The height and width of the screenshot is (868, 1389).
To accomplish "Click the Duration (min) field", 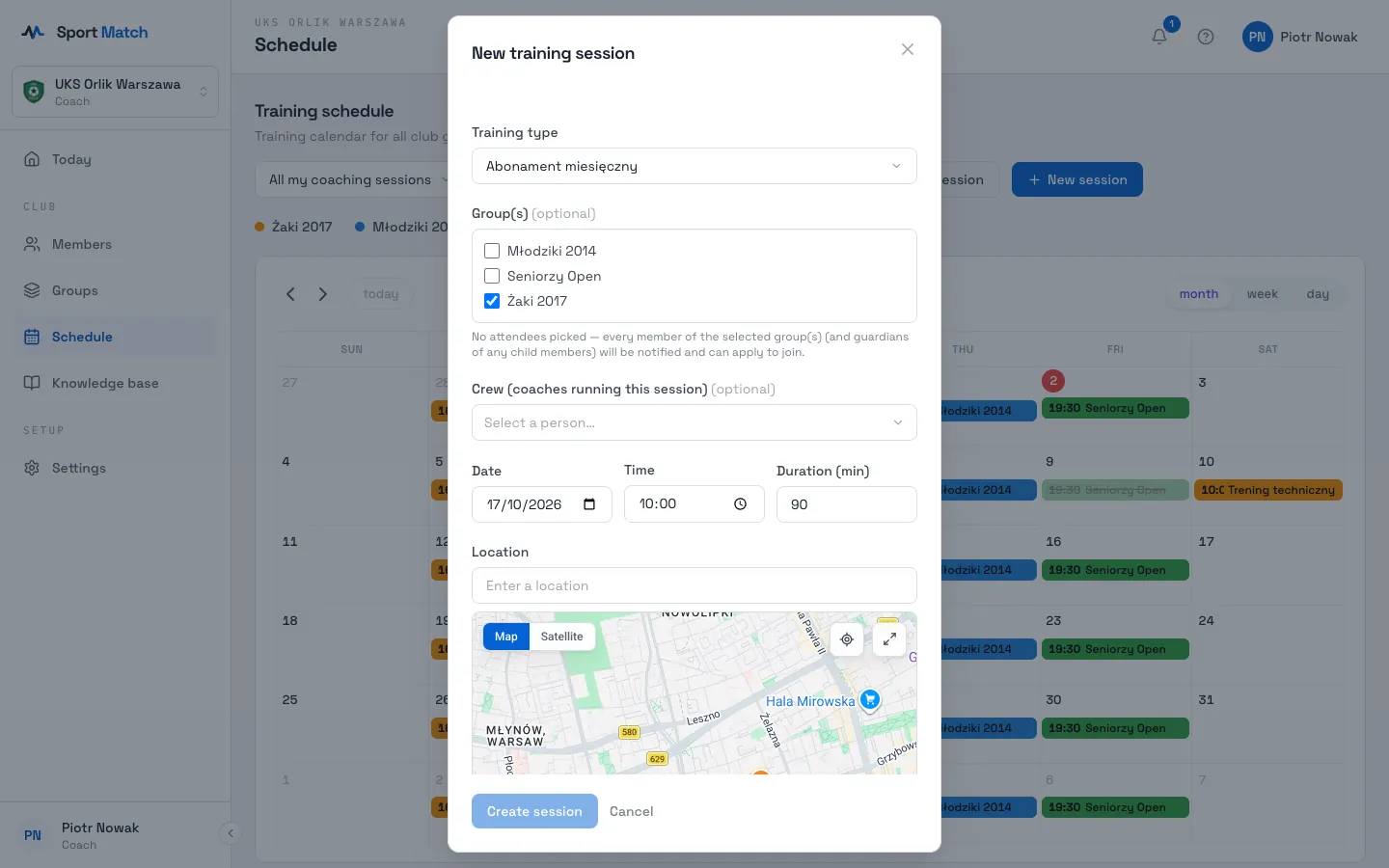I will pyautogui.click(x=847, y=504).
